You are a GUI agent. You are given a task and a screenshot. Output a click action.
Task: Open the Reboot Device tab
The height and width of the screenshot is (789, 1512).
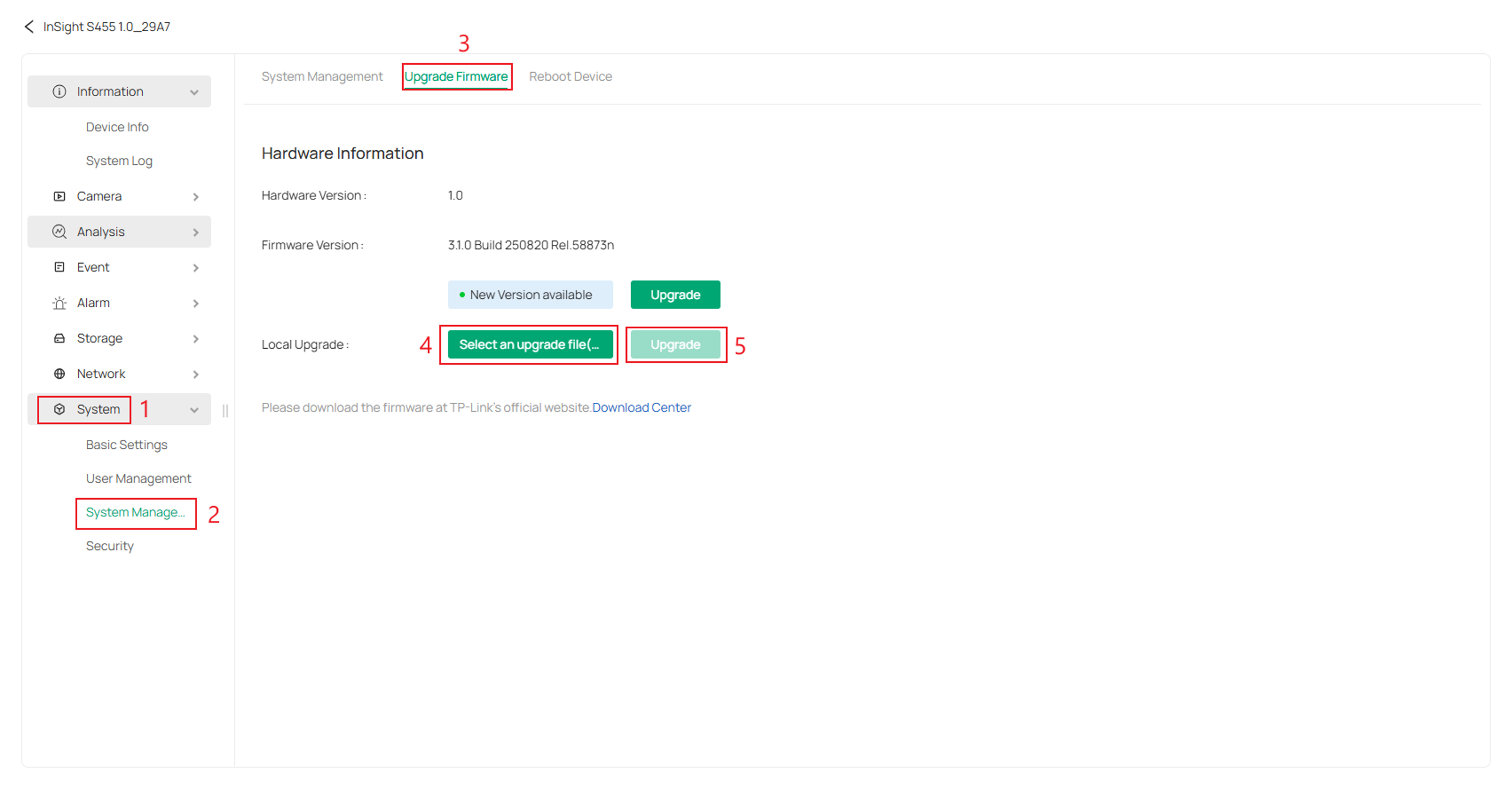(570, 76)
